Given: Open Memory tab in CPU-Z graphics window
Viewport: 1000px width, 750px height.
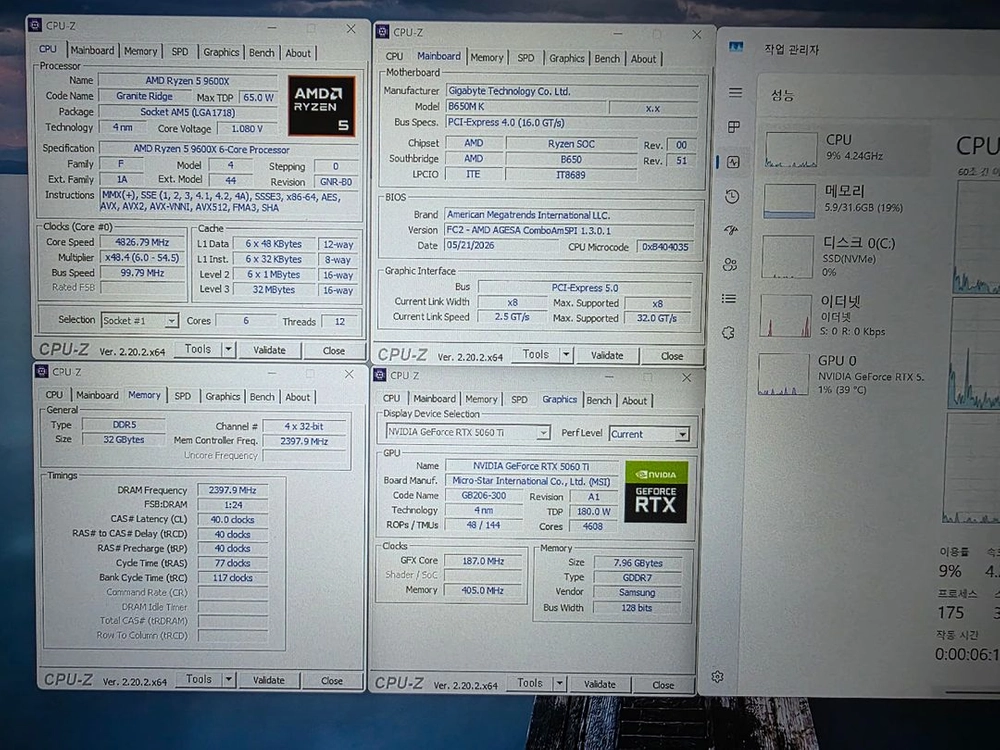Looking at the screenshot, I should 481,399.
